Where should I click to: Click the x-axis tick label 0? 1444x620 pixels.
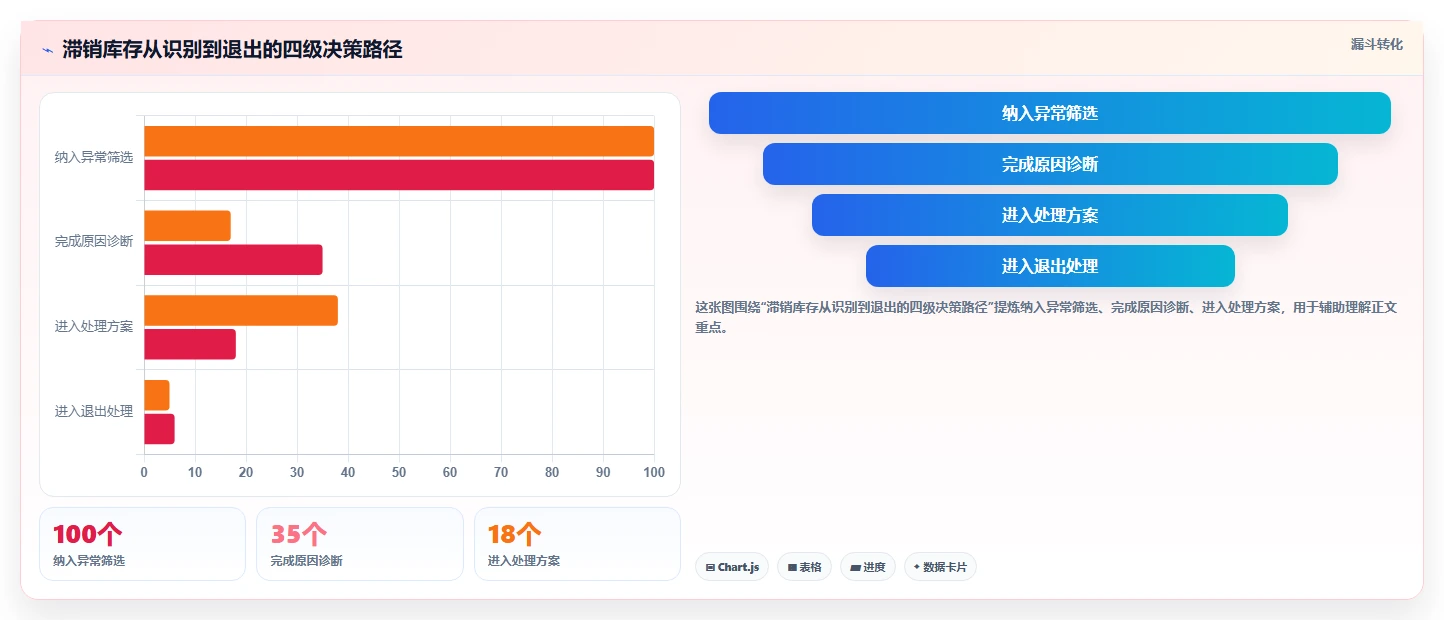[144, 472]
